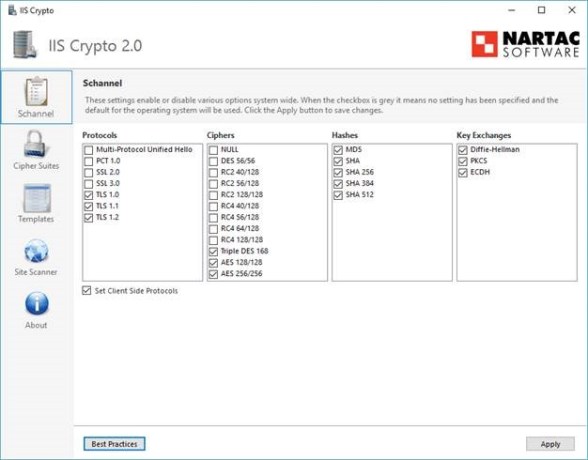Toggle the RC4 128/128 cipher
Viewport: 588px width, 460px height.
(x=213, y=240)
